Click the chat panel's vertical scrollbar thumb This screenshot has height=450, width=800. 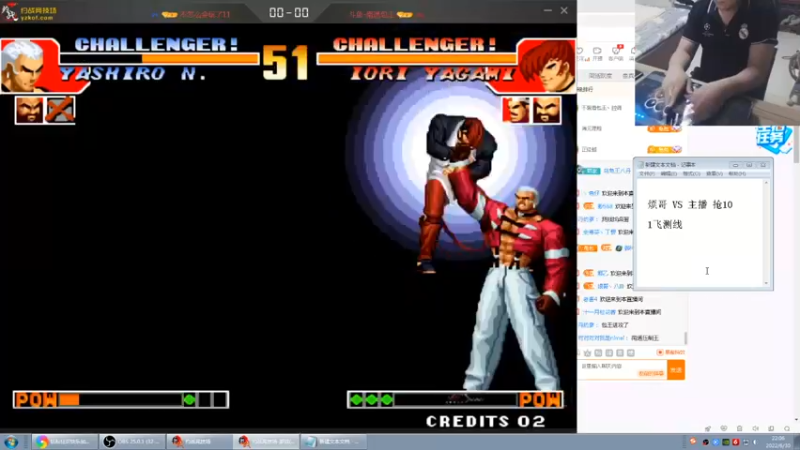pyautogui.click(x=685, y=339)
